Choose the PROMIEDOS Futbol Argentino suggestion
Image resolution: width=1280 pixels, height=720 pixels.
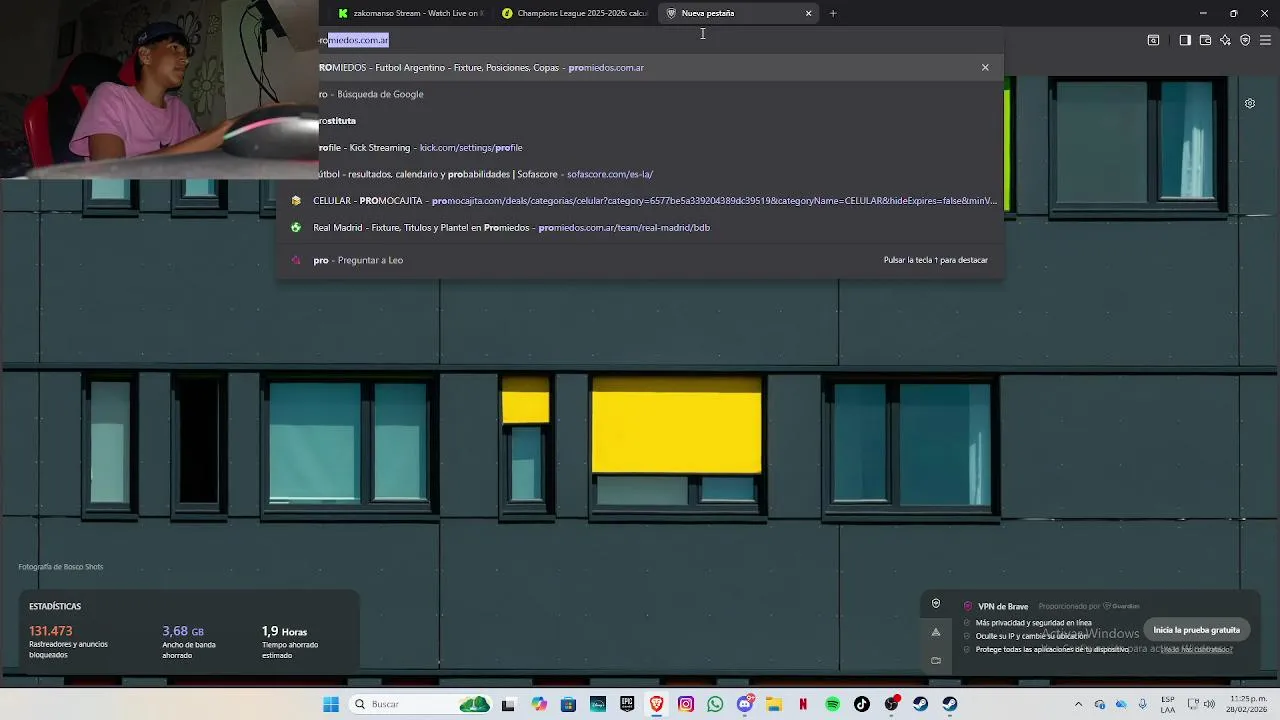pos(640,67)
